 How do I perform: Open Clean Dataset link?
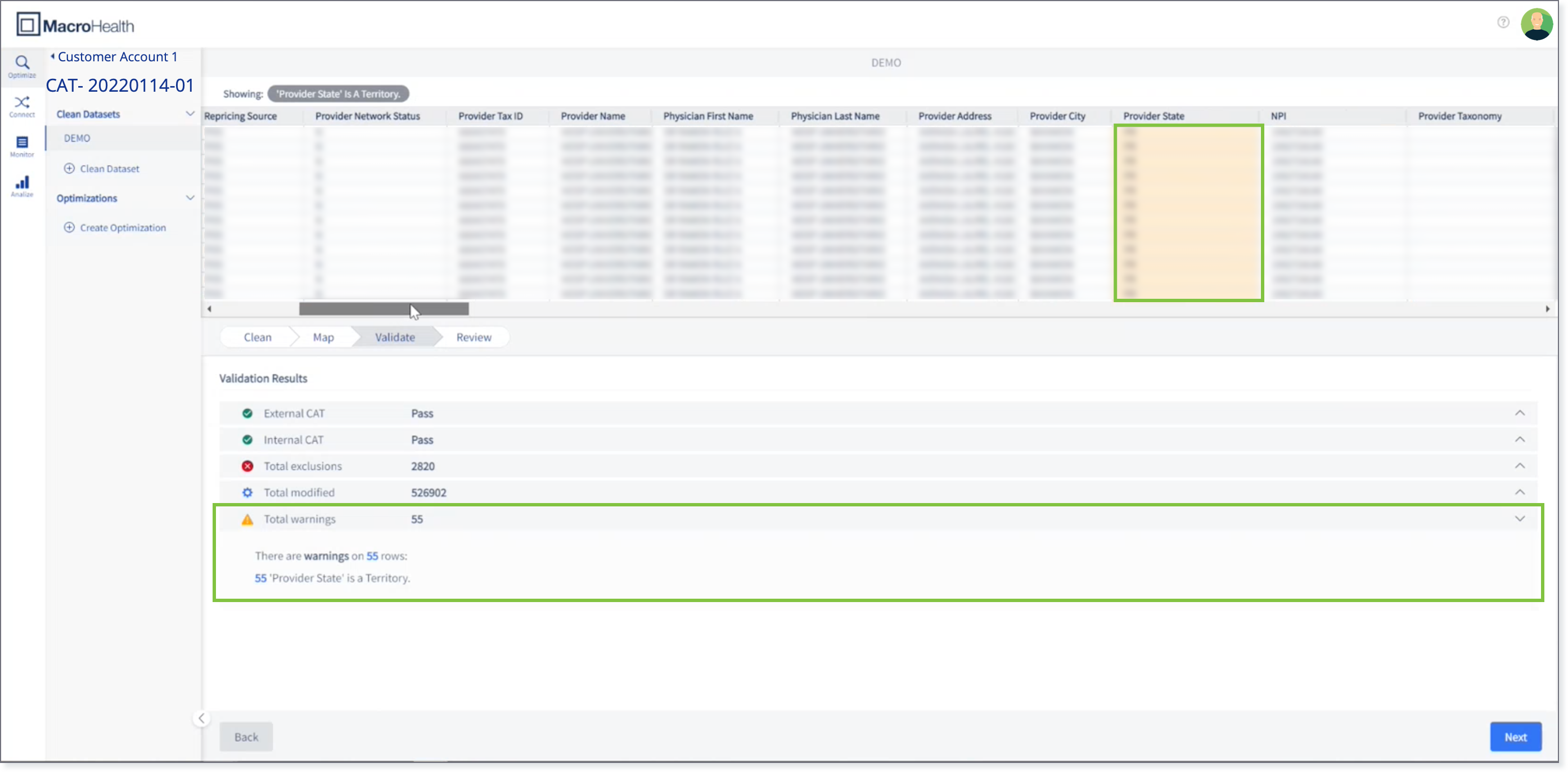(x=110, y=169)
